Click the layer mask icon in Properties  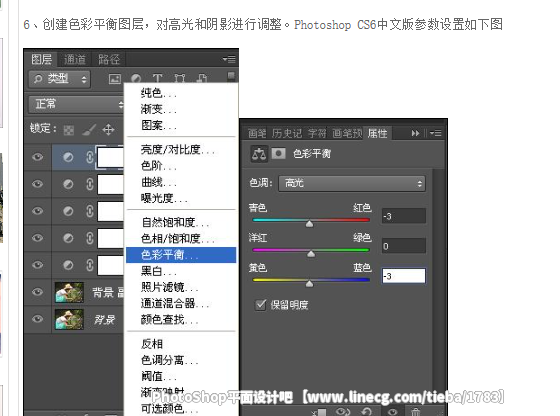point(279,154)
